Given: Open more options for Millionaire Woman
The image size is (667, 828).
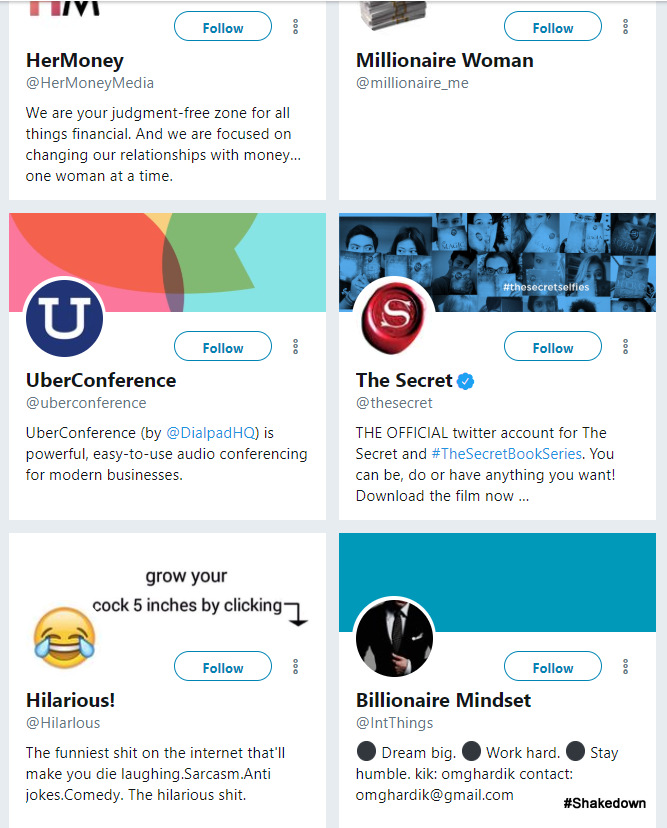Looking at the screenshot, I should (626, 27).
